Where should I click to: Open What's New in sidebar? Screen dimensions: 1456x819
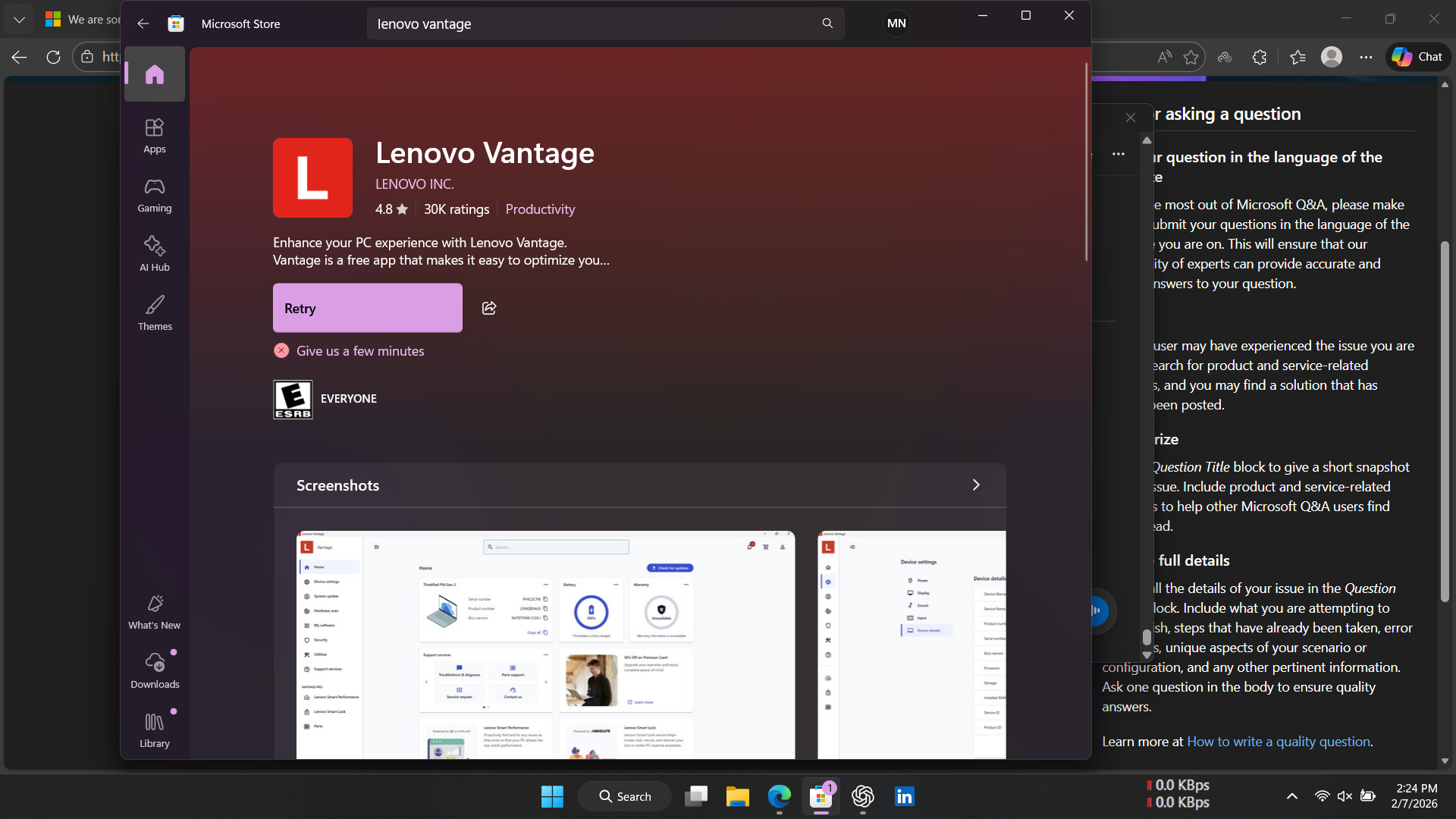click(x=155, y=612)
